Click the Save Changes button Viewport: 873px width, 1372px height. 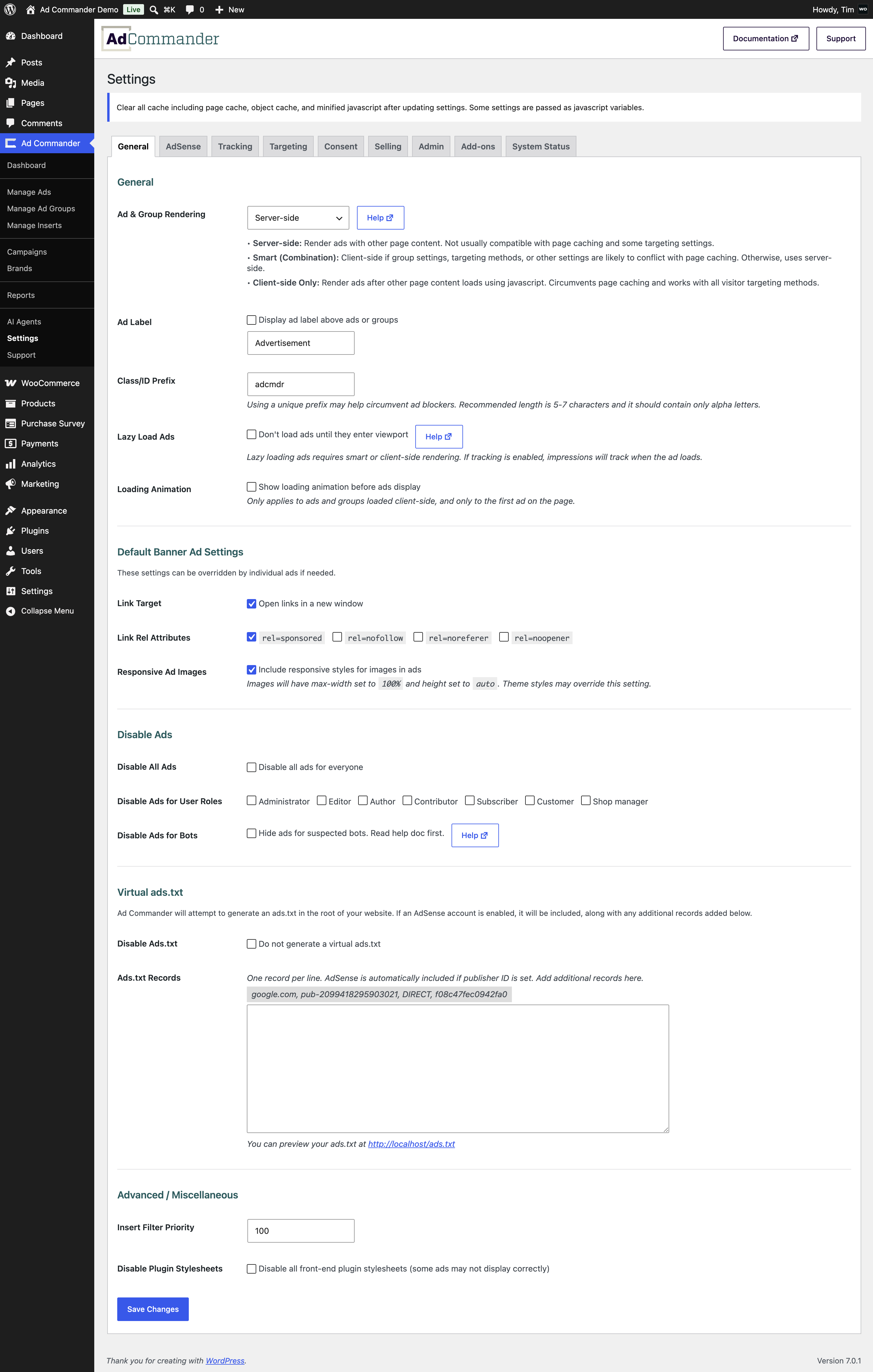click(x=153, y=1309)
